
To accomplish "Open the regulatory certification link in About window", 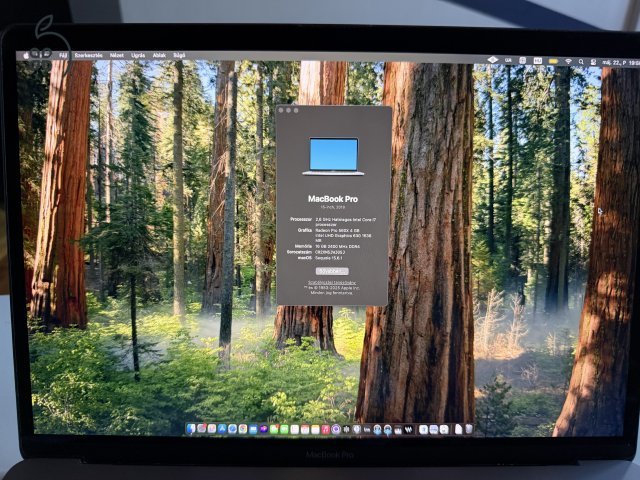I will tap(332, 282).
